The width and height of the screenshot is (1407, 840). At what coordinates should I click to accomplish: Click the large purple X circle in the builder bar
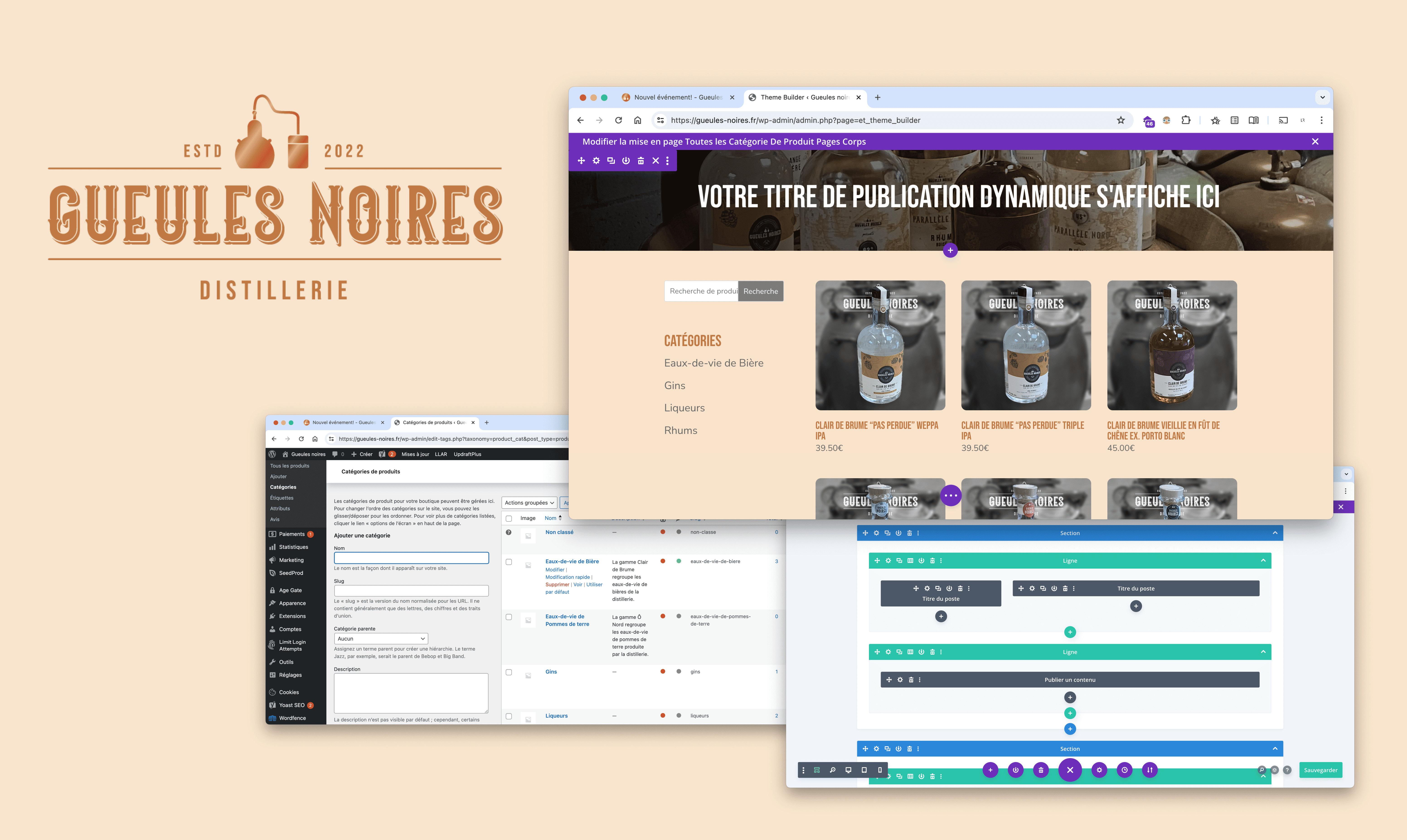[x=1070, y=770]
